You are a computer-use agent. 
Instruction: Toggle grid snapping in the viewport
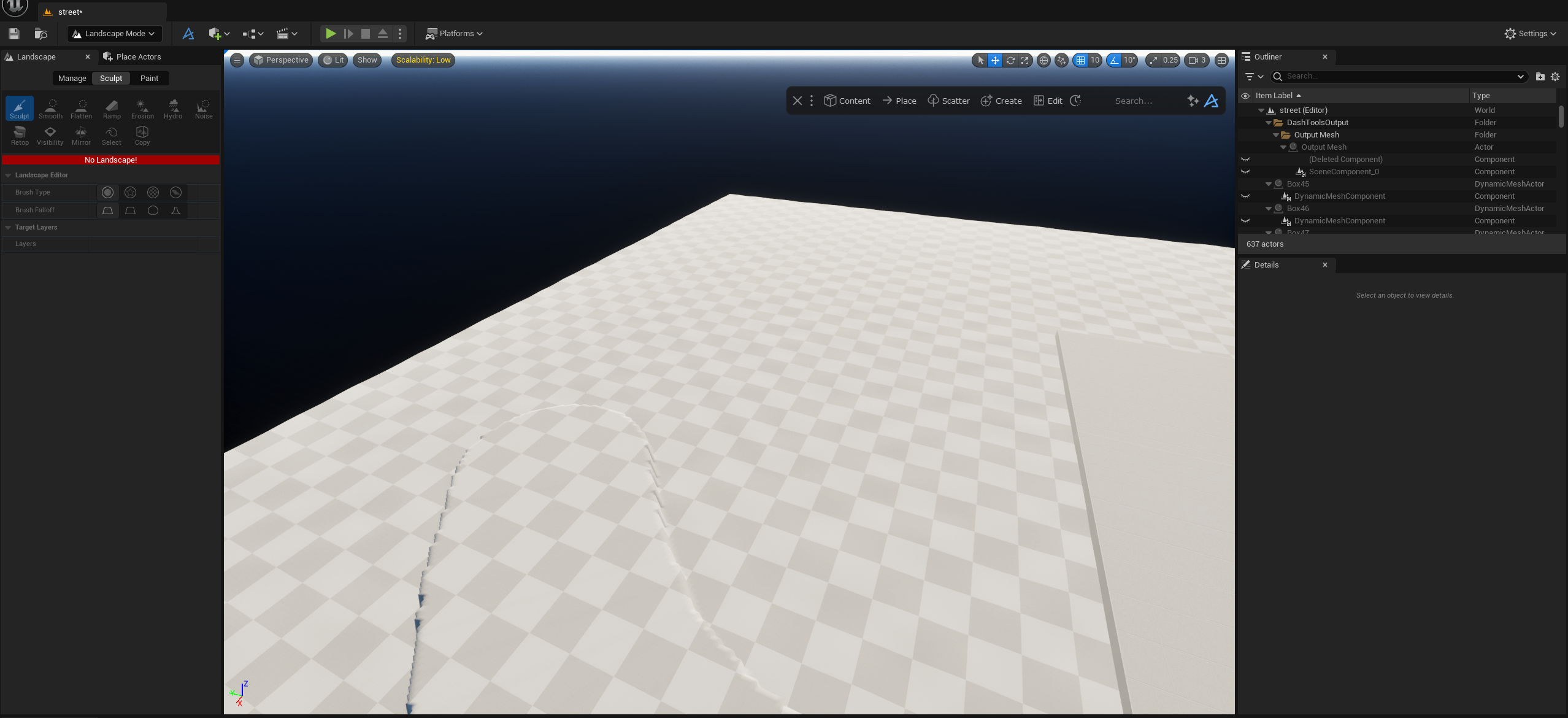pyautogui.click(x=1081, y=60)
